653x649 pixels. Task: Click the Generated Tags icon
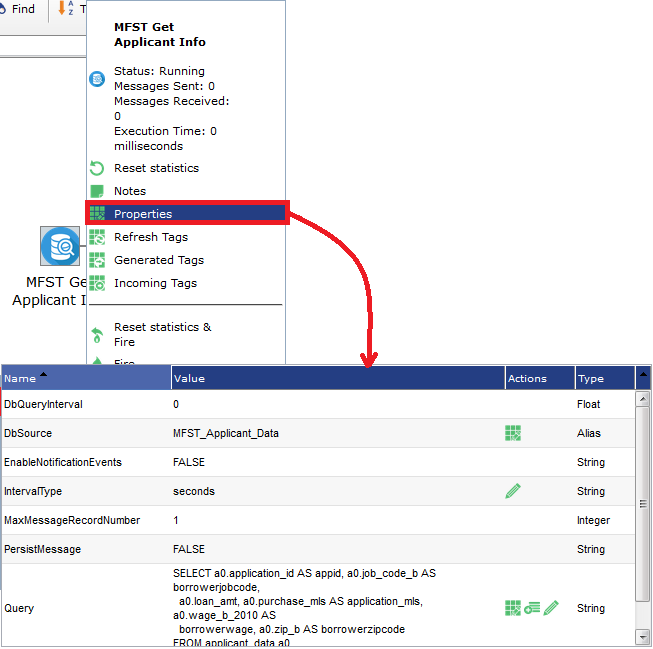point(97,260)
